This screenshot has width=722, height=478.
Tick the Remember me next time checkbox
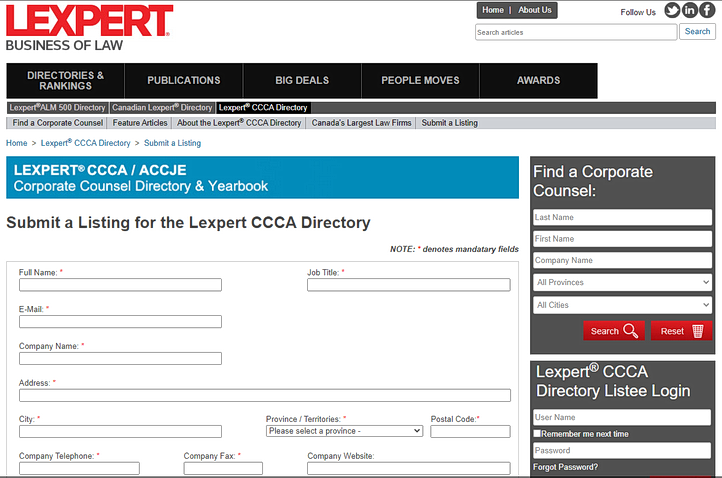pyautogui.click(x=537, y=433)
